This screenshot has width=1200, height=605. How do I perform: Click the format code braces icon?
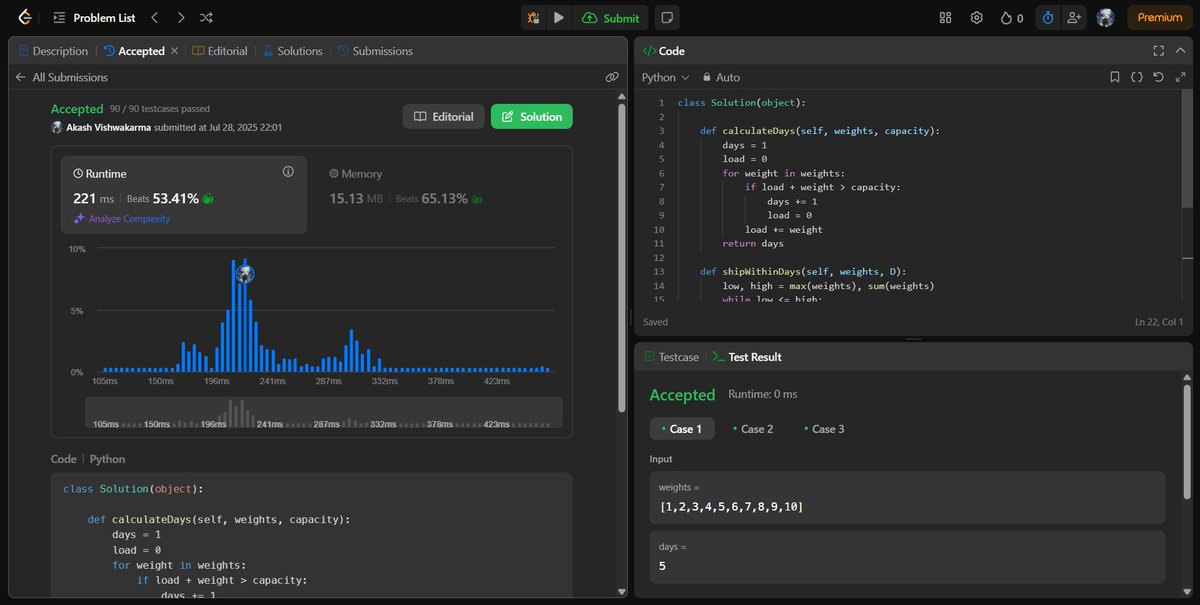coord(1137,77)
